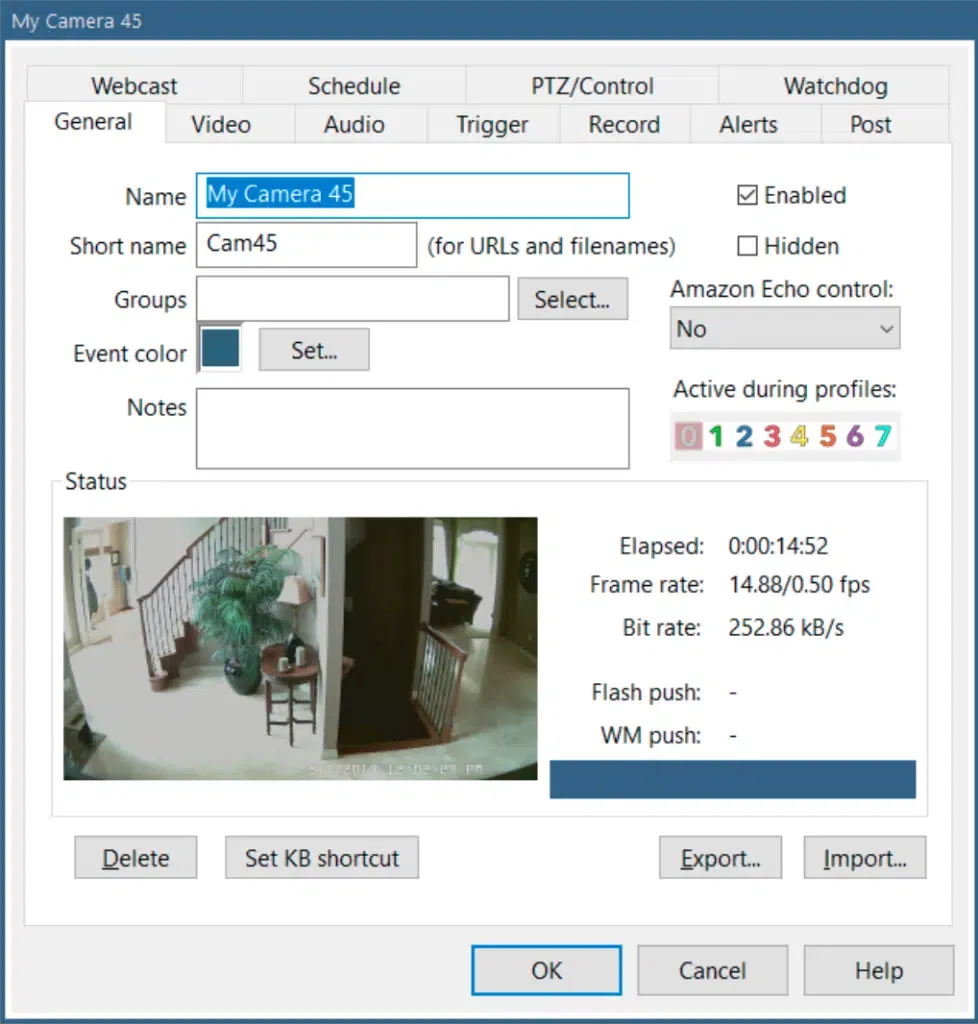Check the Hidden checkbox
This screenshot has width=978, height=1024.
[x=747, y=246]
